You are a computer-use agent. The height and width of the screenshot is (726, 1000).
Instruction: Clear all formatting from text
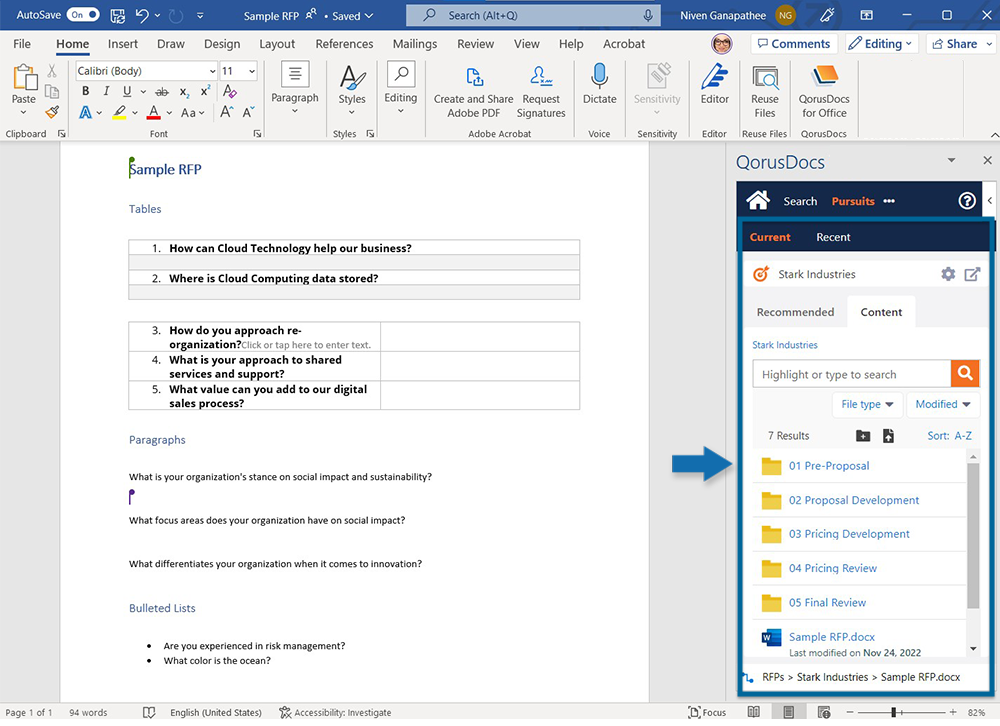(x=230, y=92)
